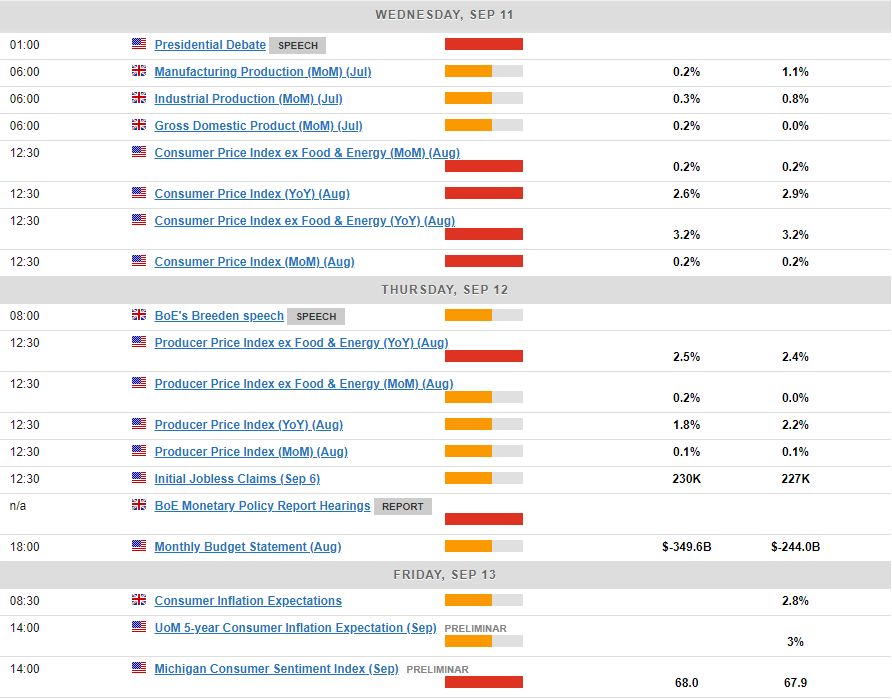Open Producer Price Index (MoM) (Aug) link
The width and height of the screenshot is (892, 699).
click(x=251, y=452)
